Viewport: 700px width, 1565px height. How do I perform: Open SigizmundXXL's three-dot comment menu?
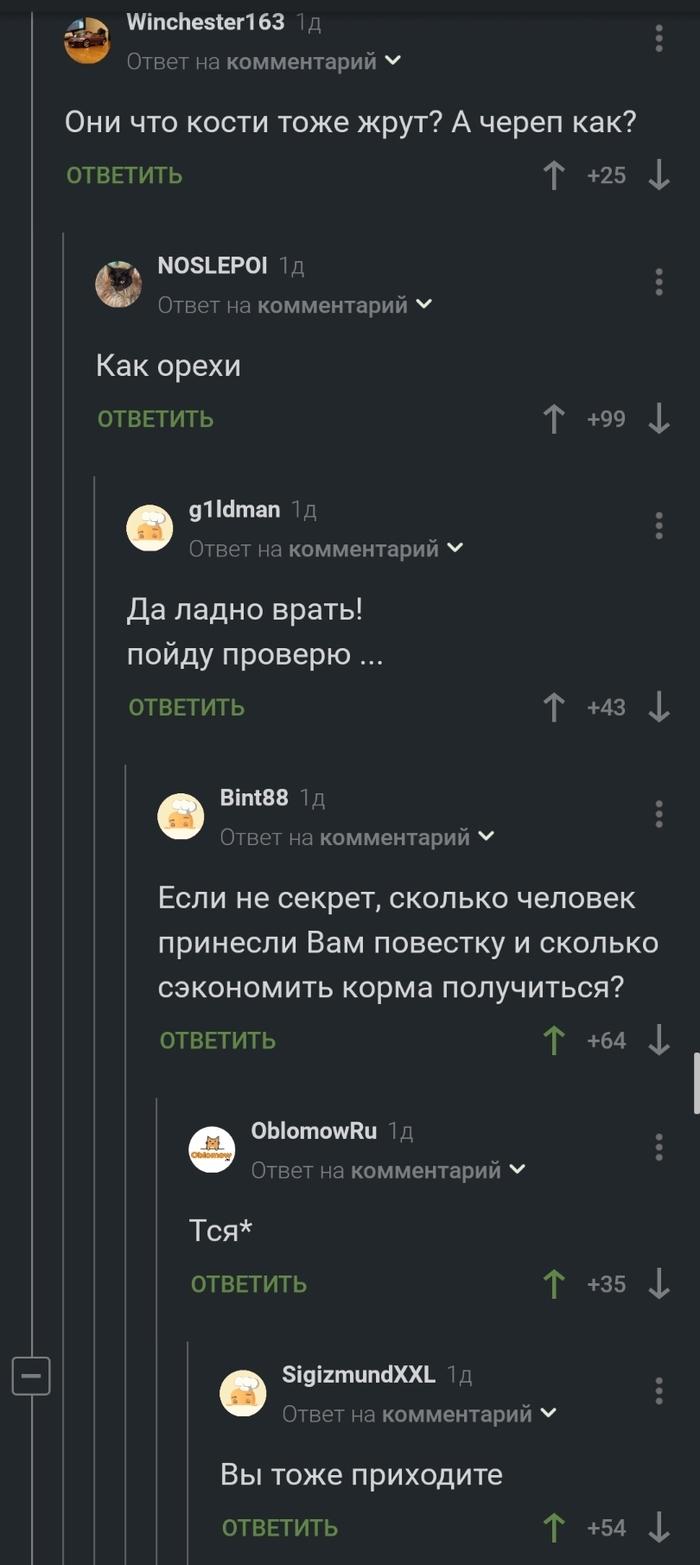point(659,1390)
